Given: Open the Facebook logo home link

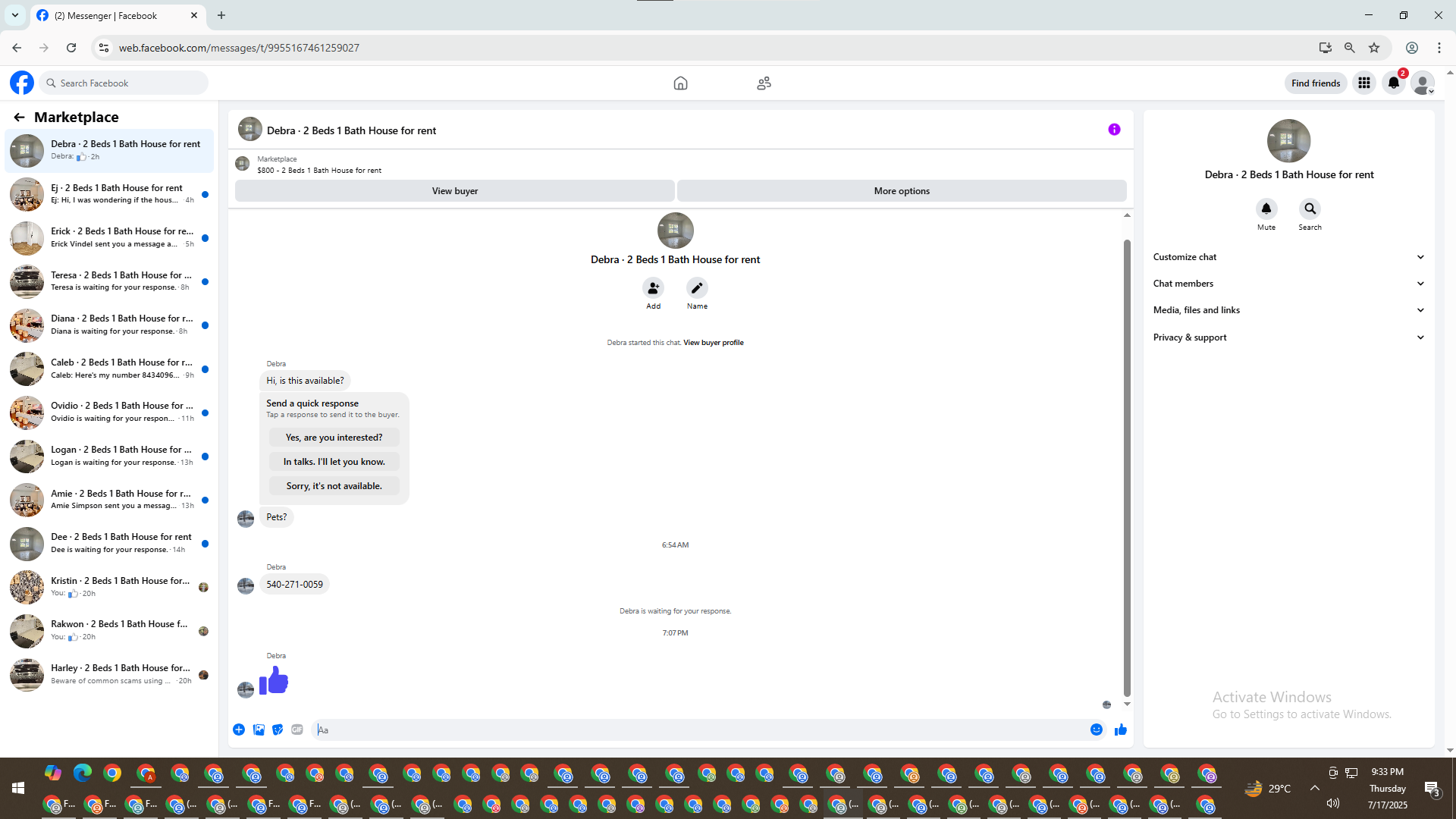Looking at the screenshot, I should pos(22,83).
